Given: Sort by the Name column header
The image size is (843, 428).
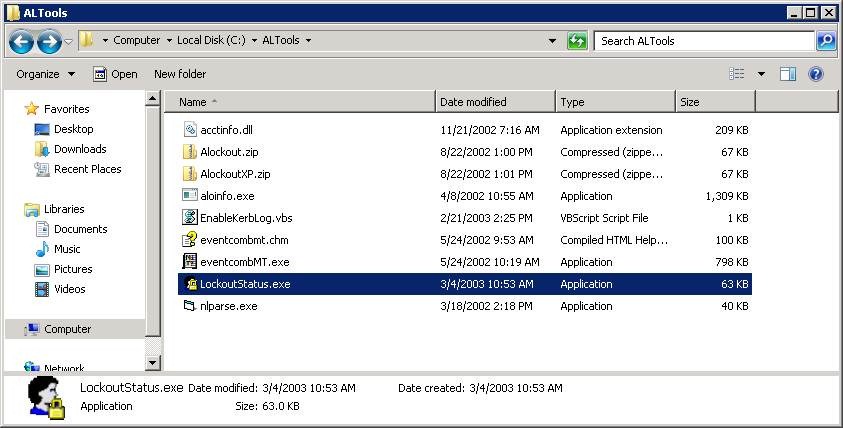Looking at the screenshot, I should (x=299, y=102).
